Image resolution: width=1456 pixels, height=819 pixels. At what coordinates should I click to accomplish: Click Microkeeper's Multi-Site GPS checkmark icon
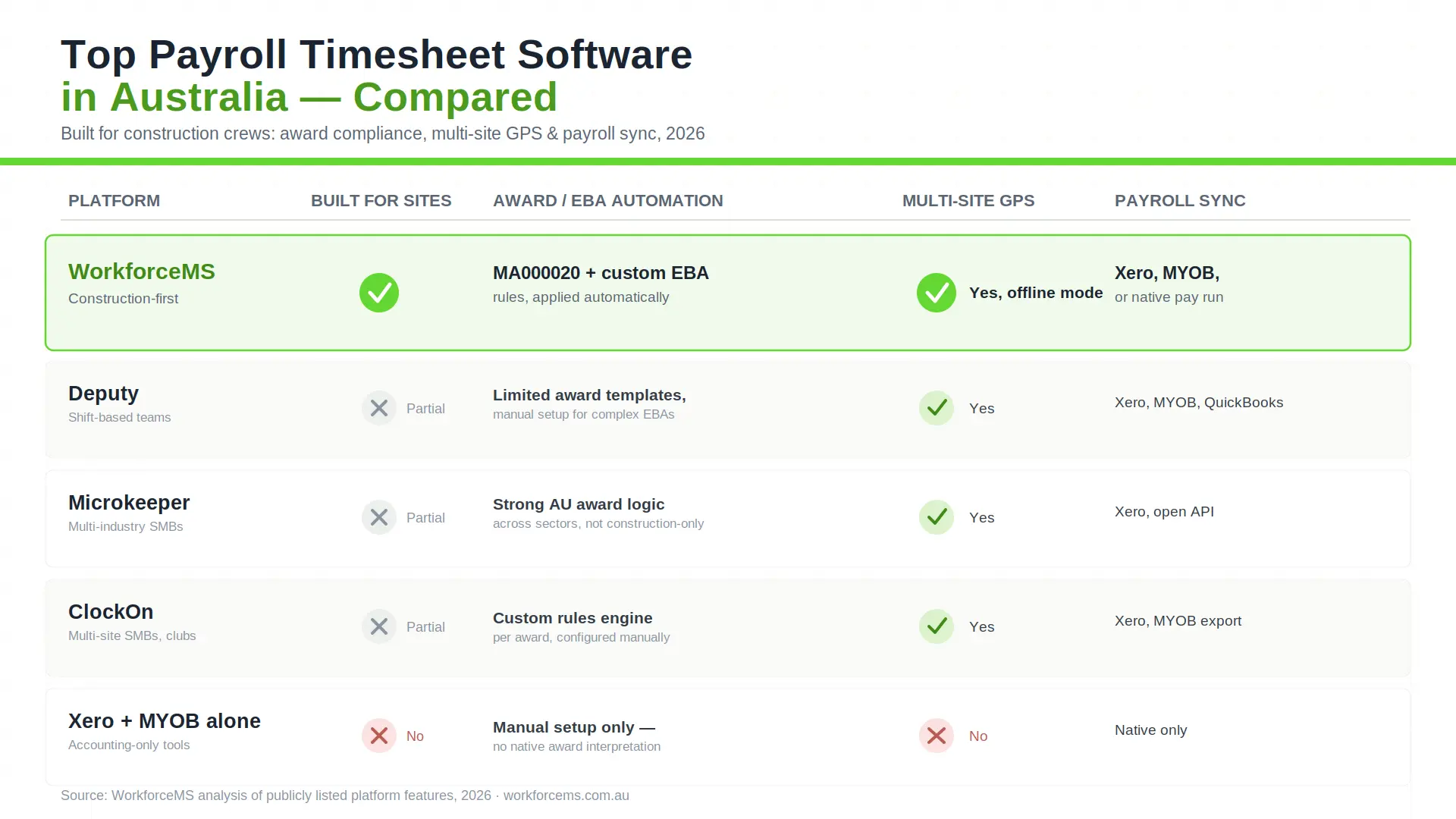tap(937, 517)
